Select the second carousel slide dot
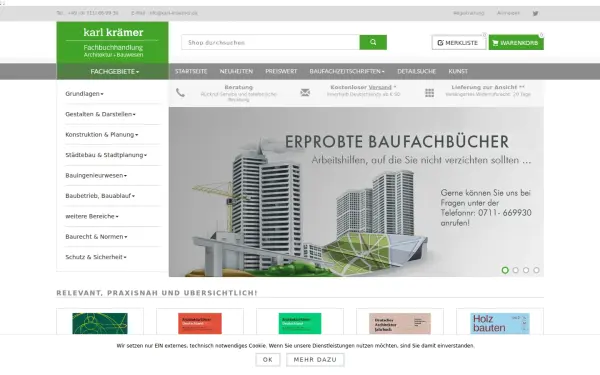This screenshot has height=375, width=600. [x=515, y=270]
